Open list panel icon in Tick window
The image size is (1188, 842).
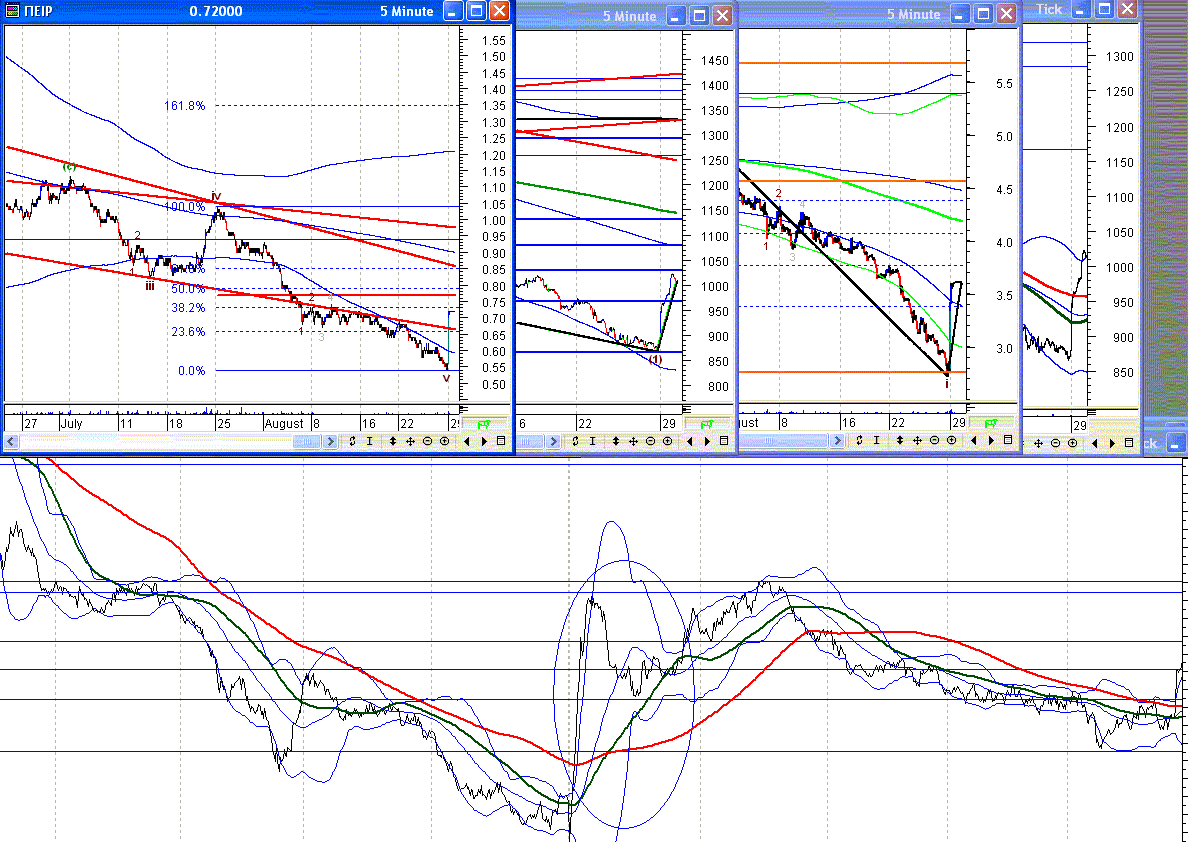[1129, 443]
